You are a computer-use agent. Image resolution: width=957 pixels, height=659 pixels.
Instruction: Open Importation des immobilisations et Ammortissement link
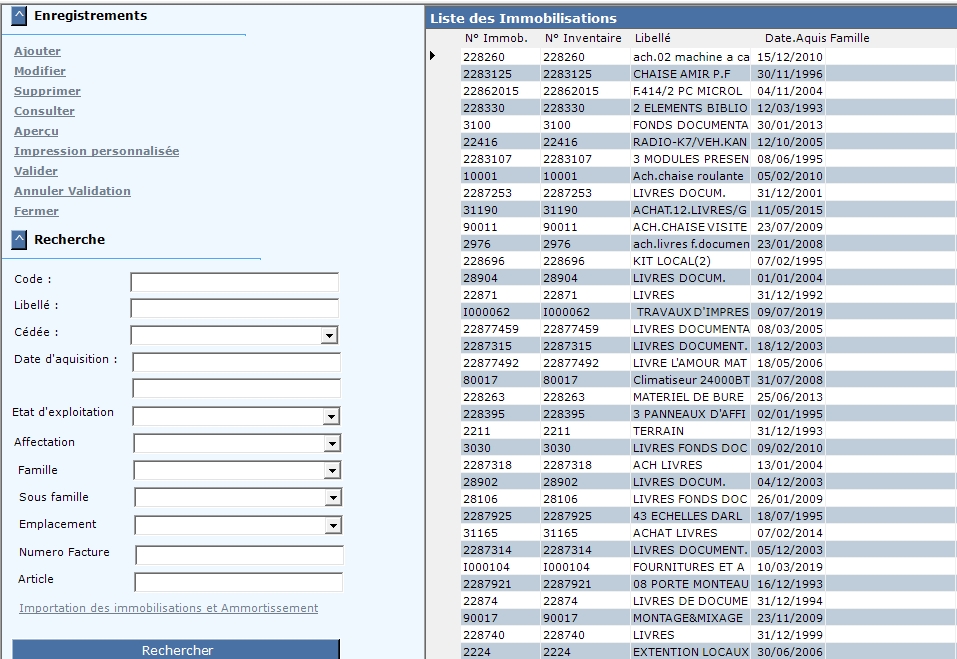coord(168,608)
